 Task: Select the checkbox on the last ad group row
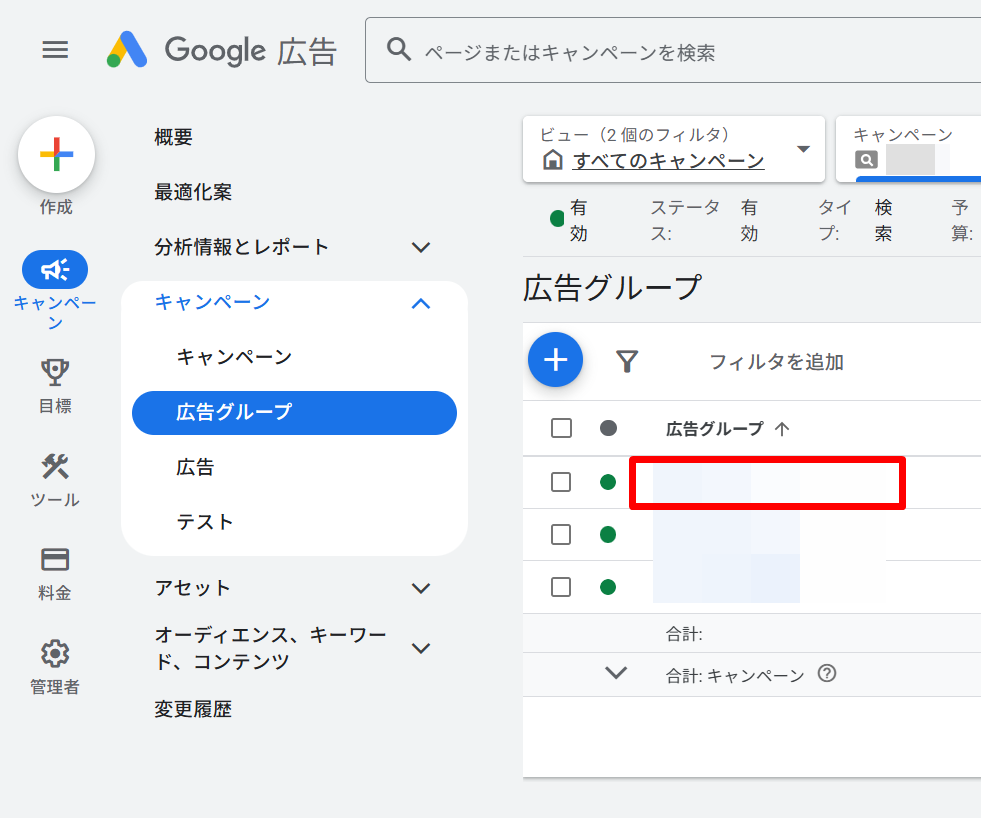pos(561,587)
